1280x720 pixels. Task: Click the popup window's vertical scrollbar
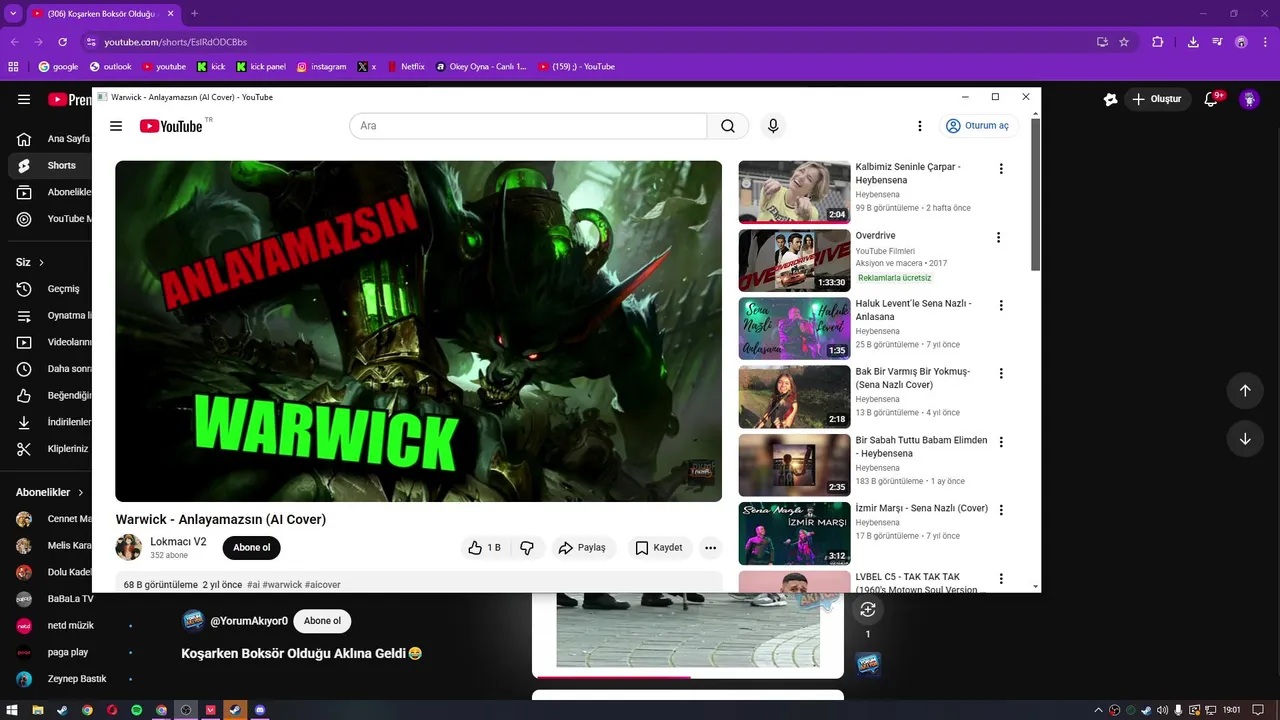click(1036, 195)
